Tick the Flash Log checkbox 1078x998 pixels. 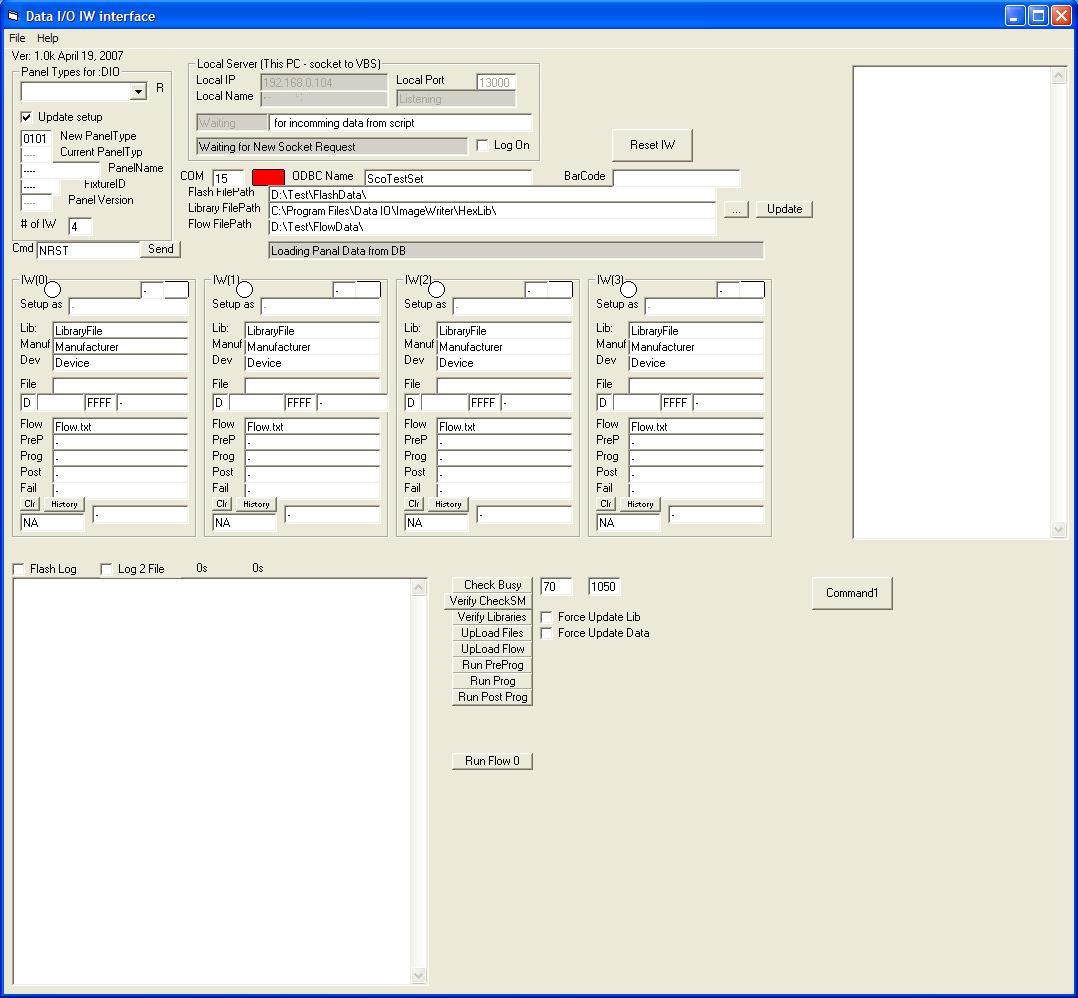pos(19,569)
